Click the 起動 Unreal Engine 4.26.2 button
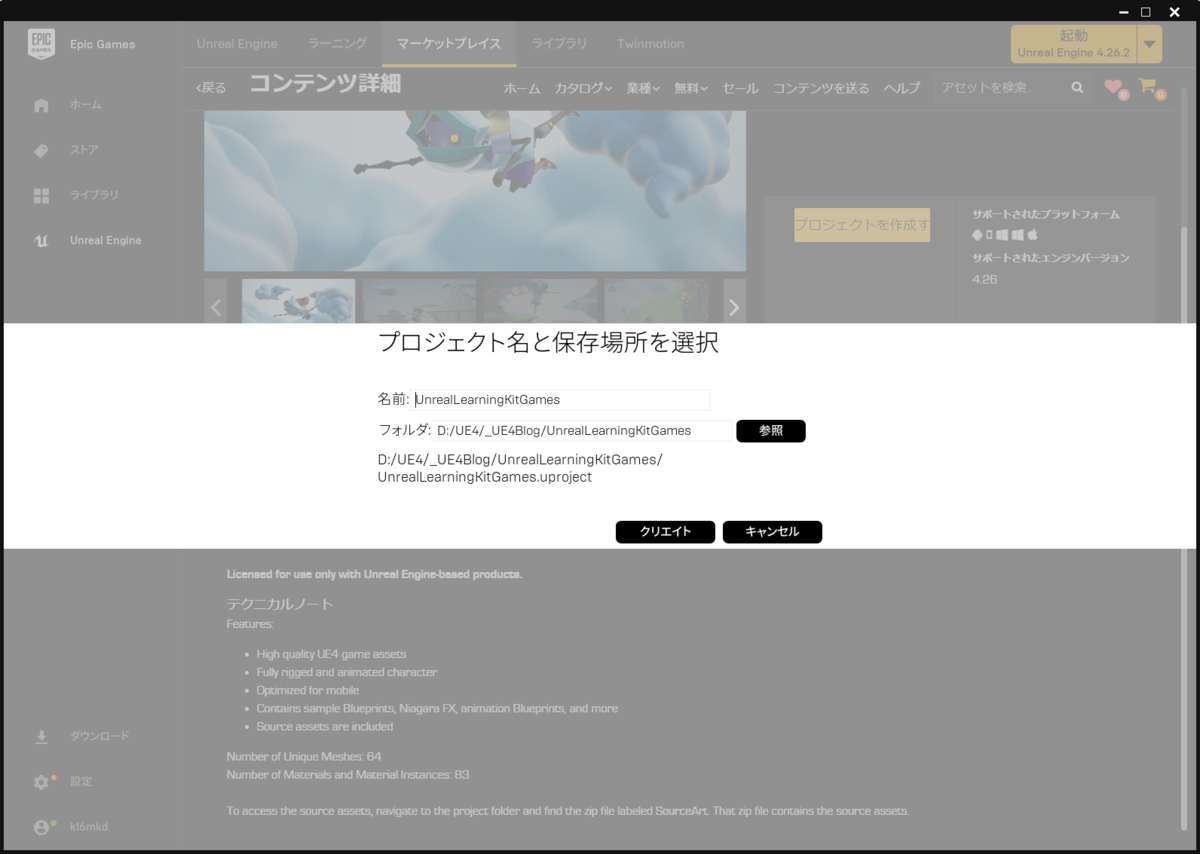The image size is (1200, 854). [x=1073, y=44]
